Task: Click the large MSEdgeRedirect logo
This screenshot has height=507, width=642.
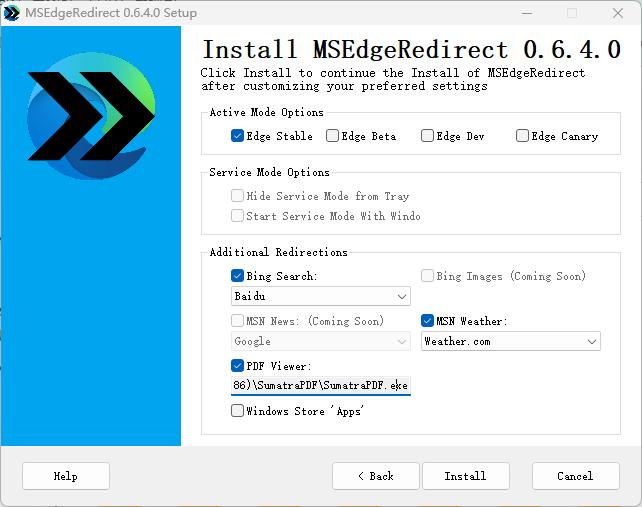Action: pyautogui.click(x=91, y=116)
